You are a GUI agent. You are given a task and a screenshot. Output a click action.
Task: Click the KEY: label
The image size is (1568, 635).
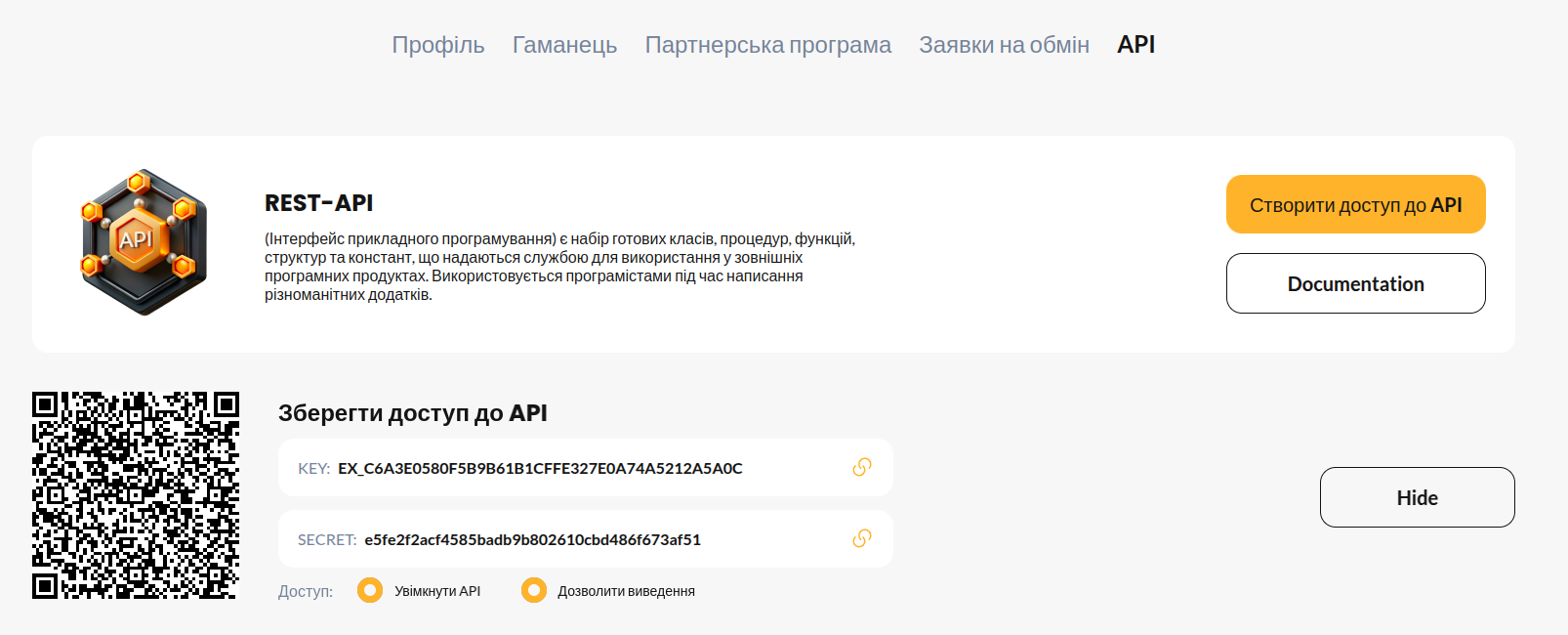313,468
